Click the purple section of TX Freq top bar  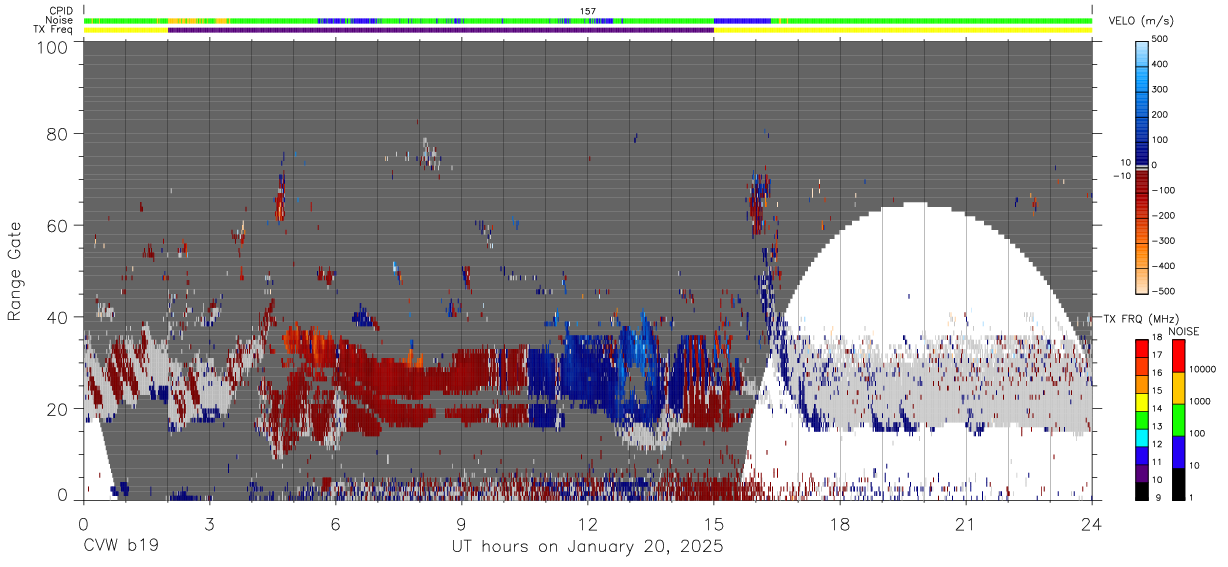[440, 30]
